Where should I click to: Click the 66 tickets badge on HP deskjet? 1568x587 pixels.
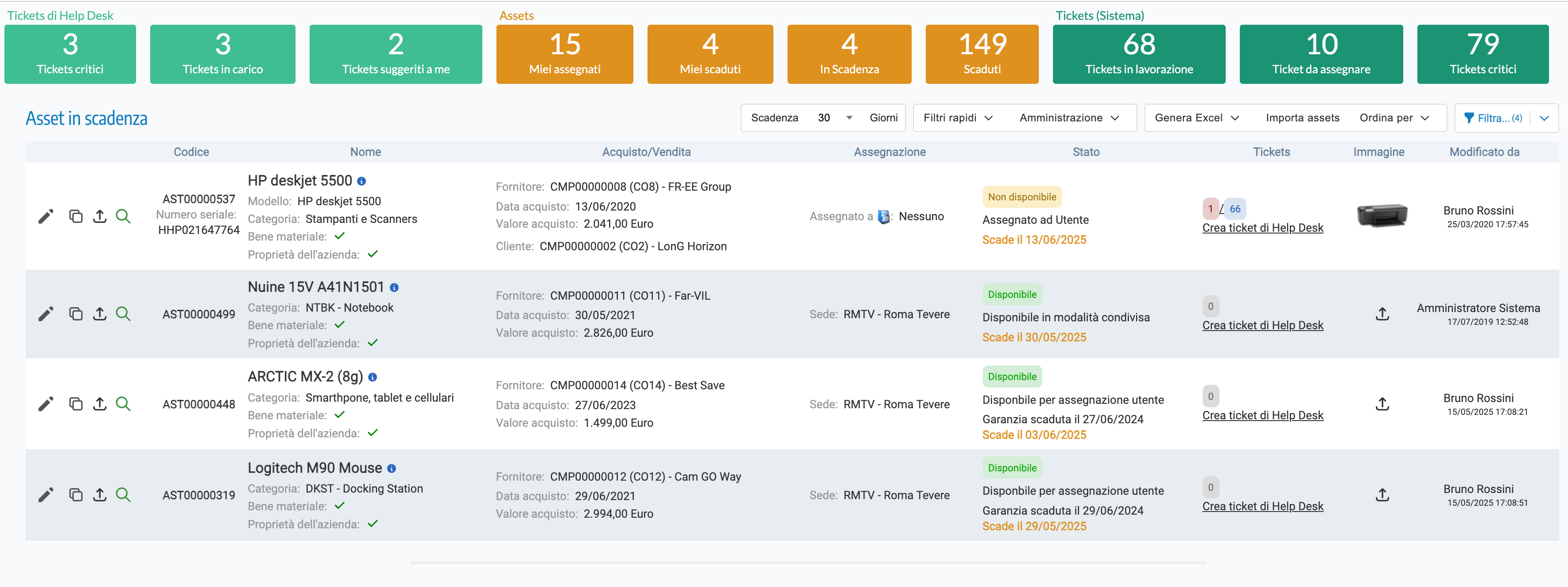pos(1235,209)
